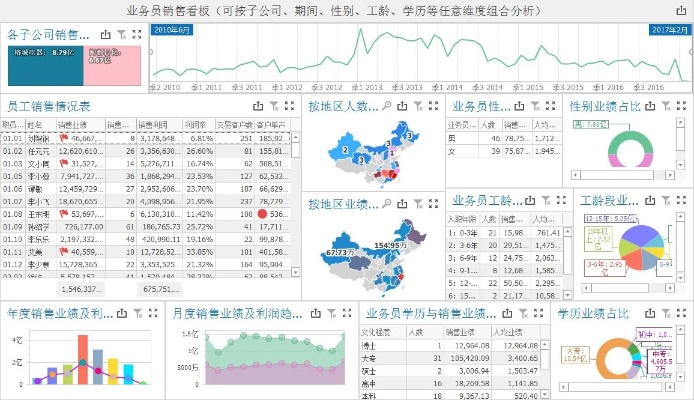Click the 文化程度 column header
694x400 pixels.
pyautogui.click(x=380, y=331)
